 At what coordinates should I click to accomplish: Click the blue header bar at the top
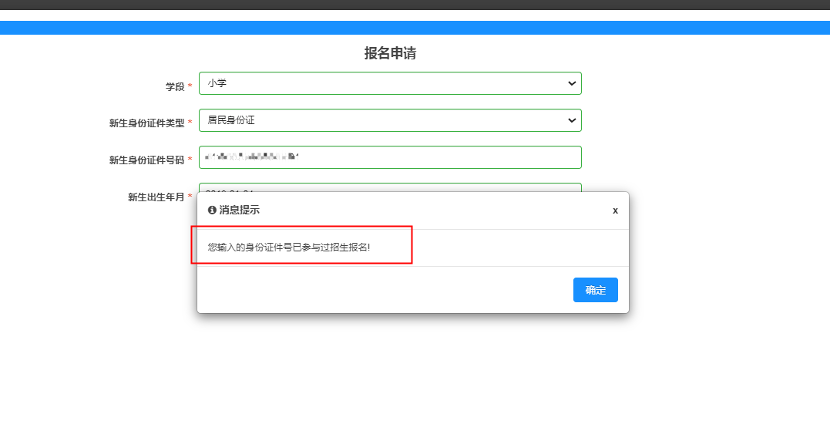click(415, 27)
